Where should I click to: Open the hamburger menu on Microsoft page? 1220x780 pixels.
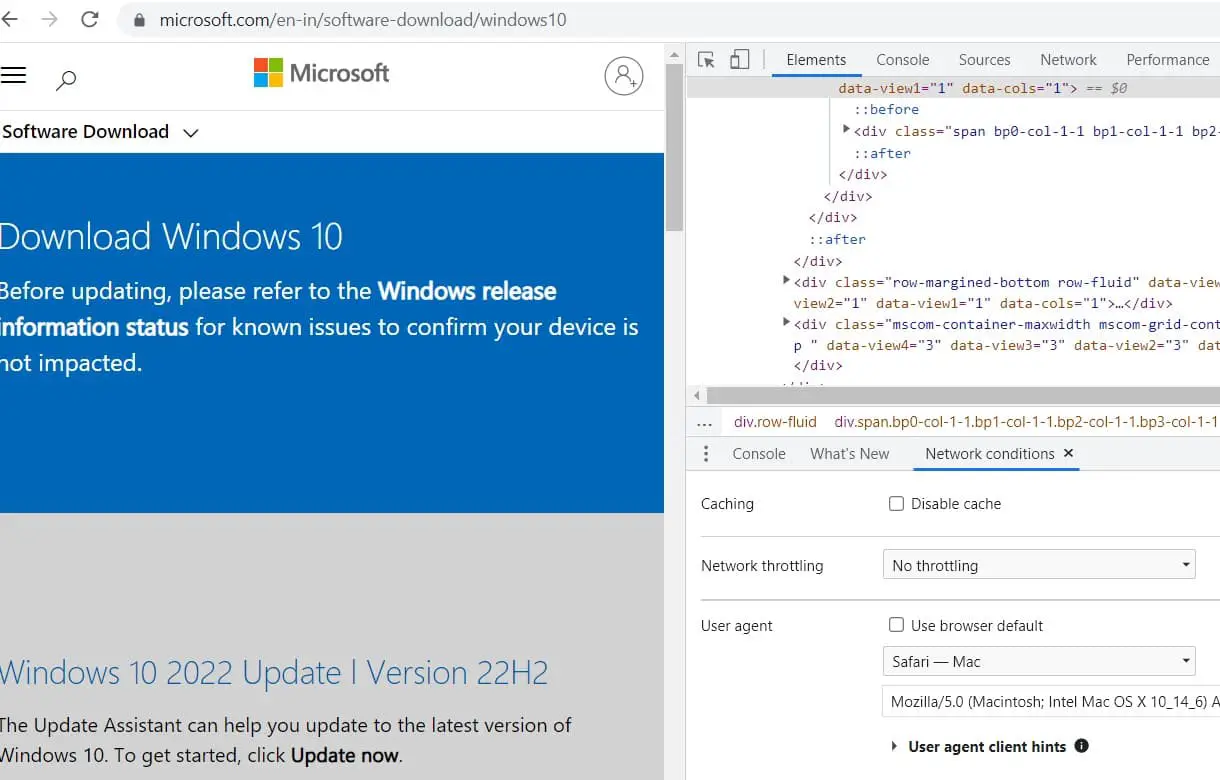(x=14, y=75)
